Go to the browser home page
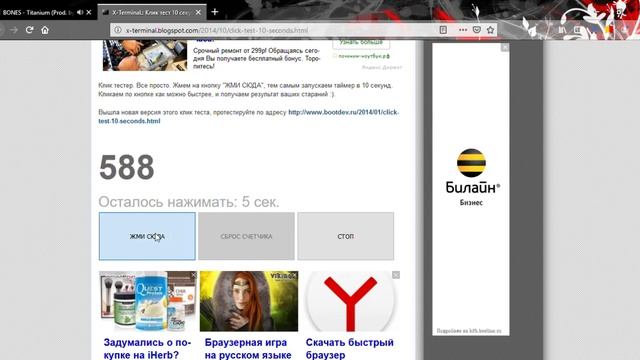This screenshot has height=360, width=640. [45, 30]
